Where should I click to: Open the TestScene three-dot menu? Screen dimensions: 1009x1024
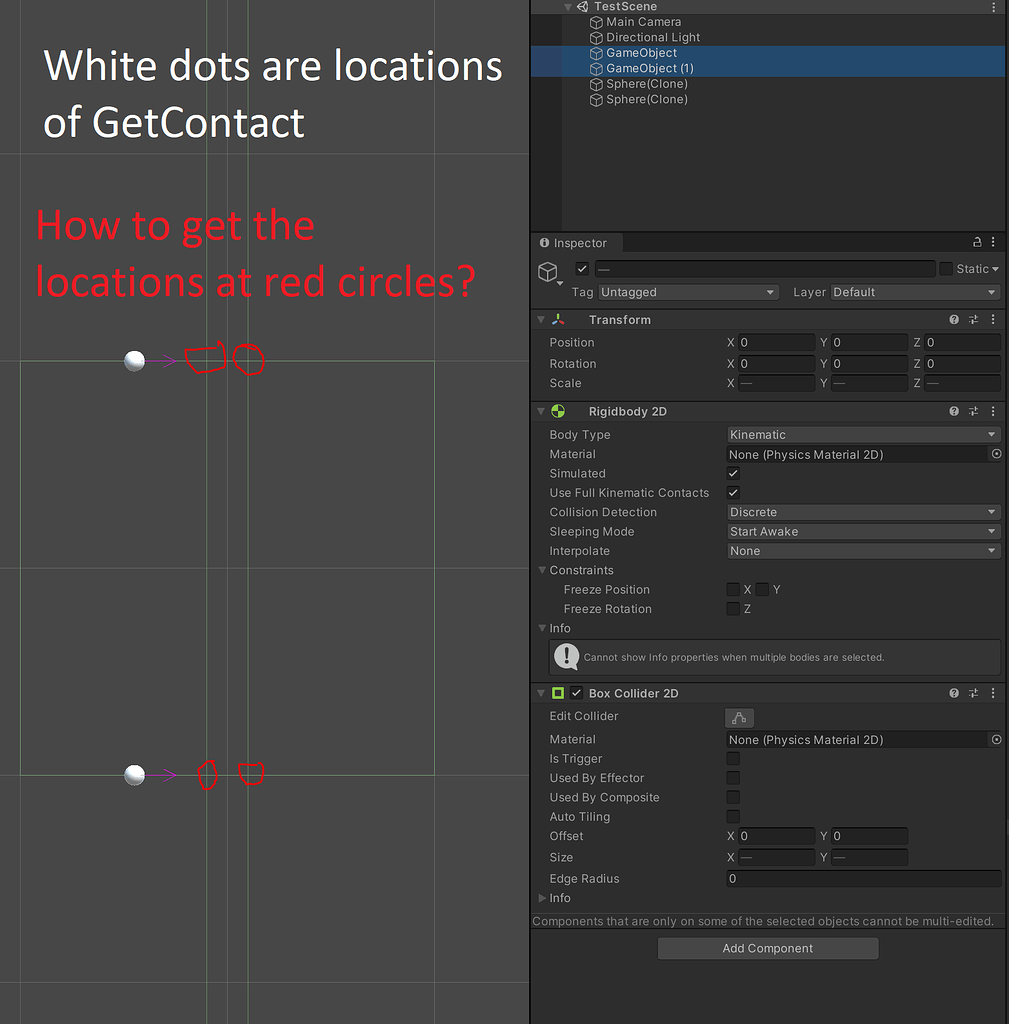(993, 7)
